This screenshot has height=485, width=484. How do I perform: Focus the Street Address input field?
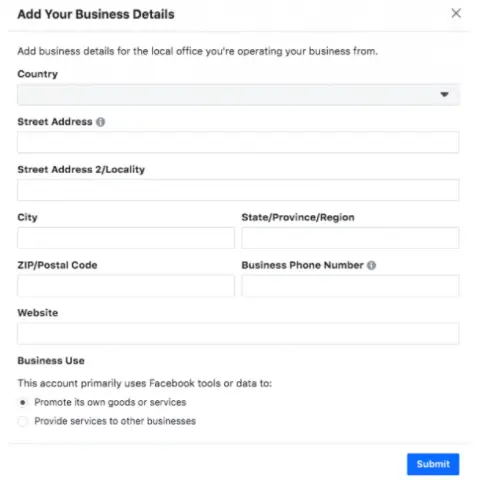coord(238,142)
